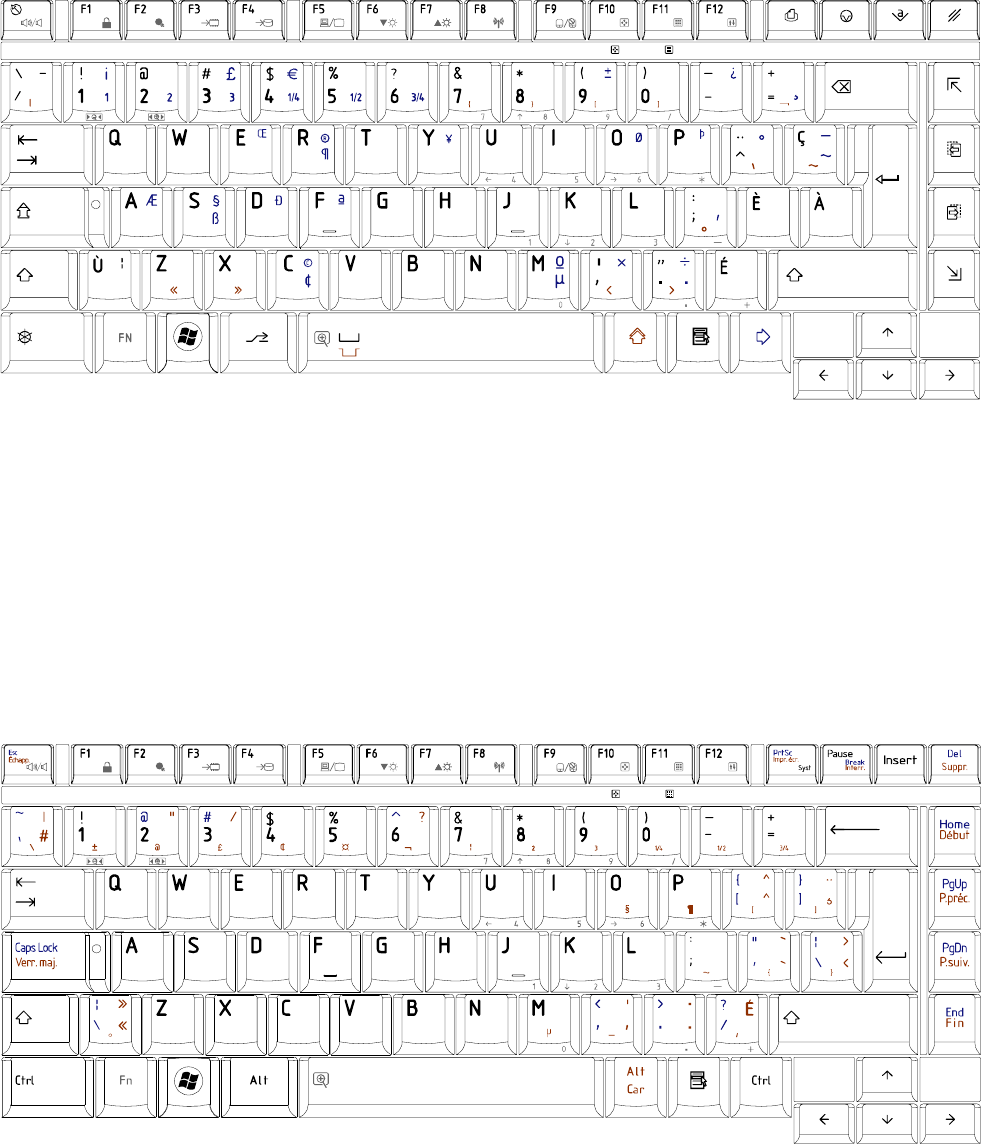
Task: Click the key with } and ] brackets
Action: point(815,898)
